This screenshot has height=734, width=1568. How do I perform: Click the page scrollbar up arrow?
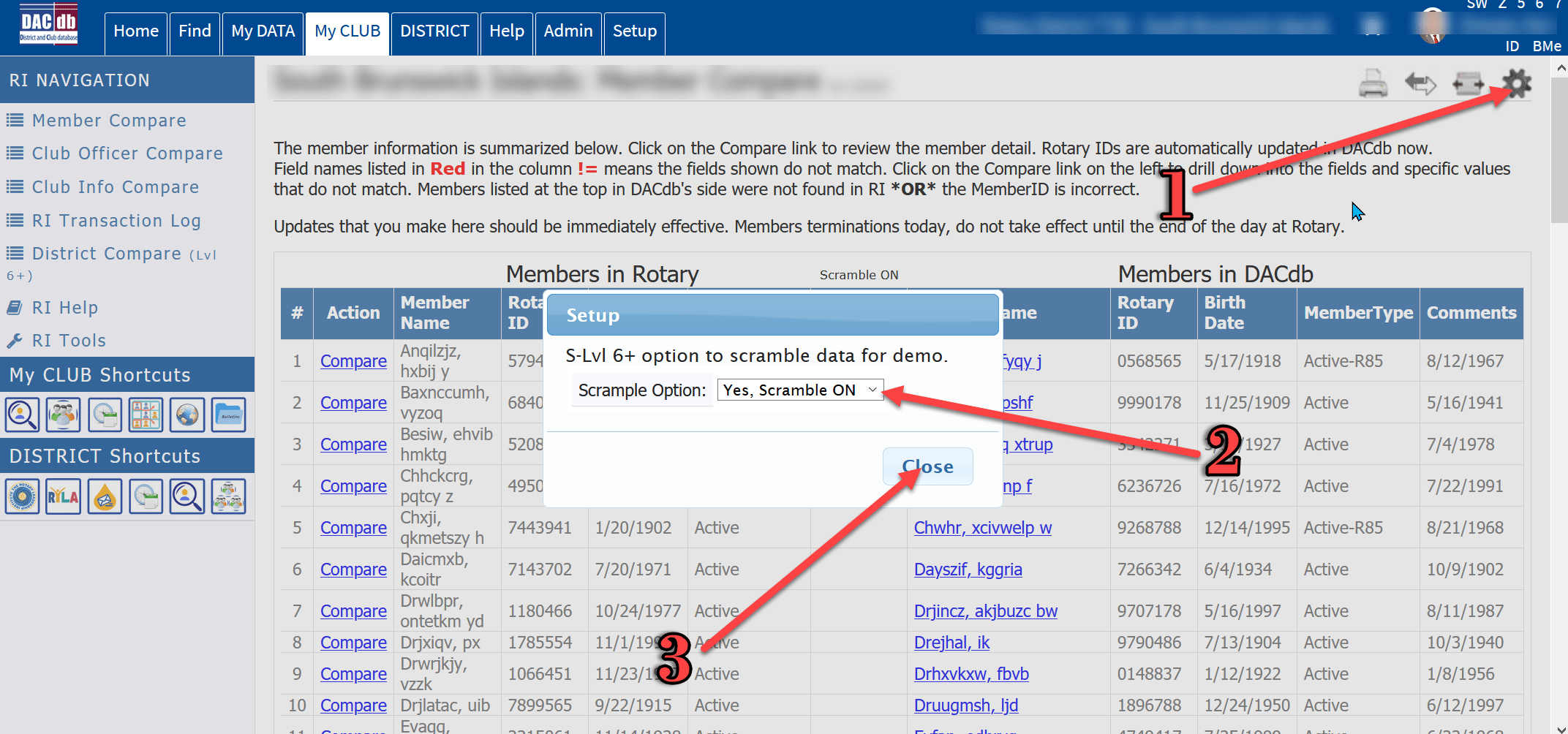pyautogui.click(x=1561, y=68)
